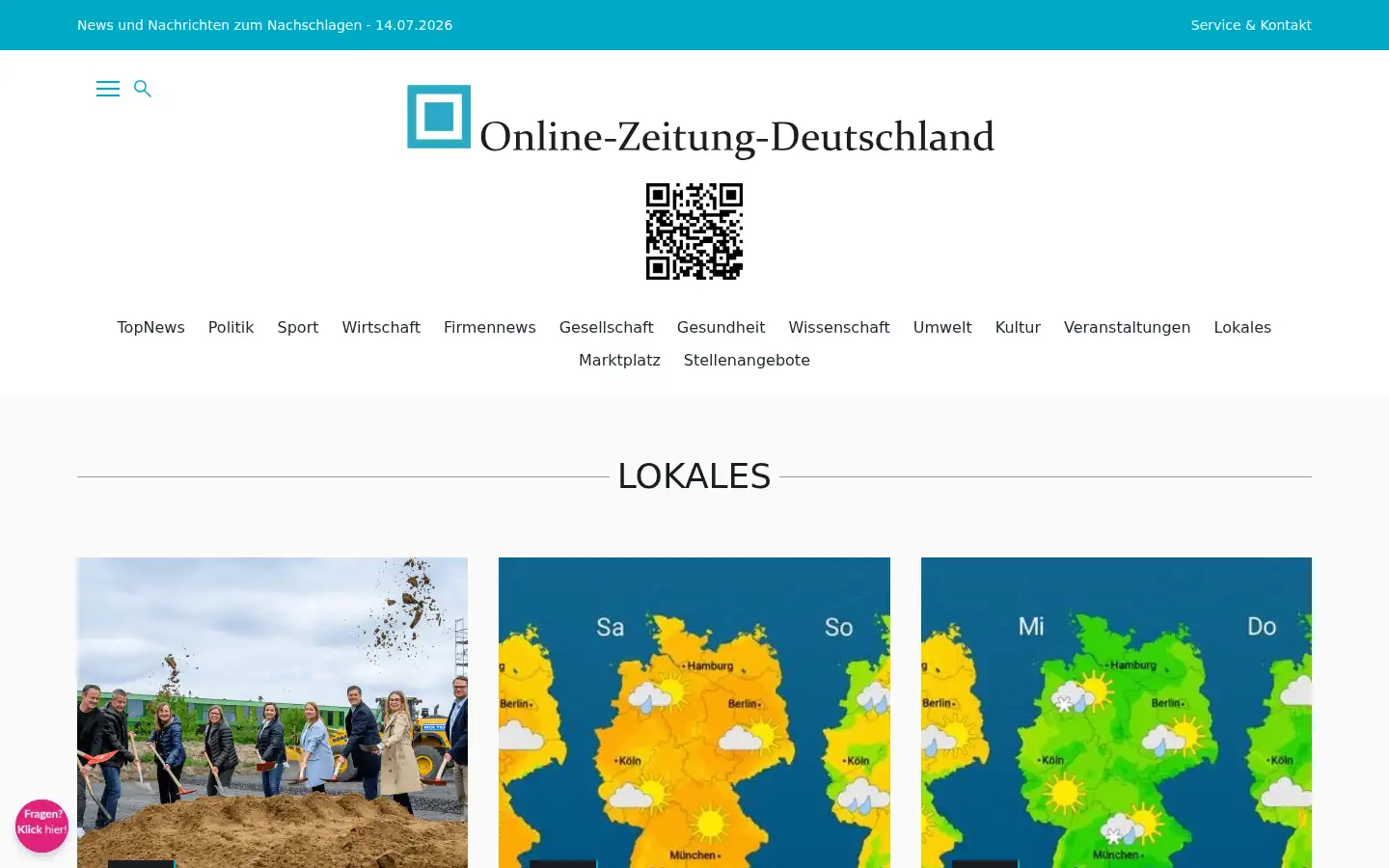Viewport: 1389px width, 868px height.
Task: Open Sa/So weather map article
Action: coord(694,713)
